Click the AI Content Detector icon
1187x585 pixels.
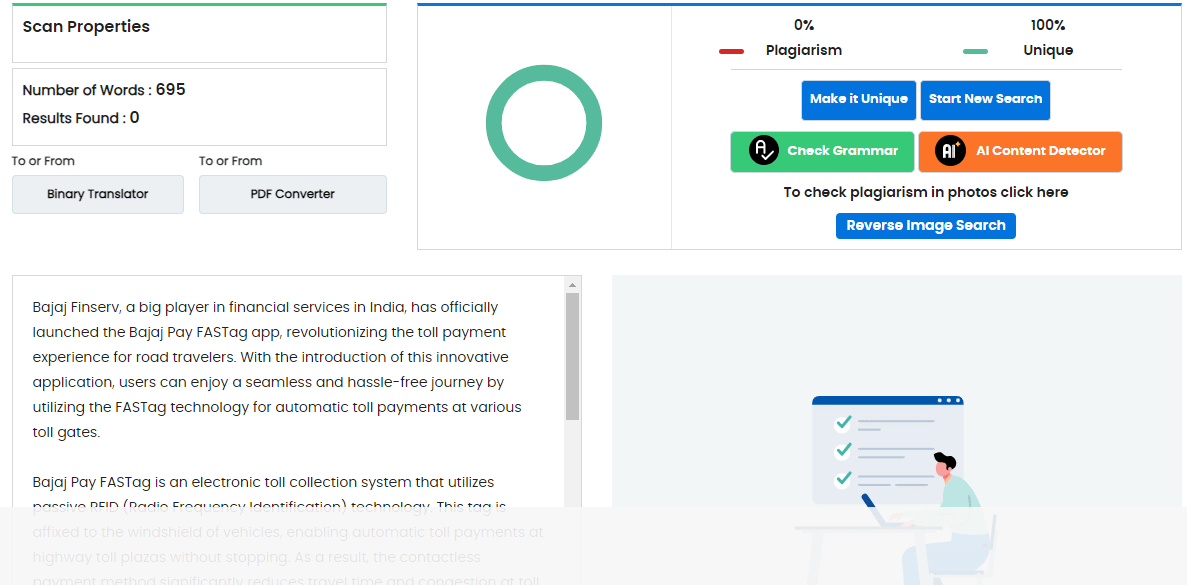coord(950,151)
